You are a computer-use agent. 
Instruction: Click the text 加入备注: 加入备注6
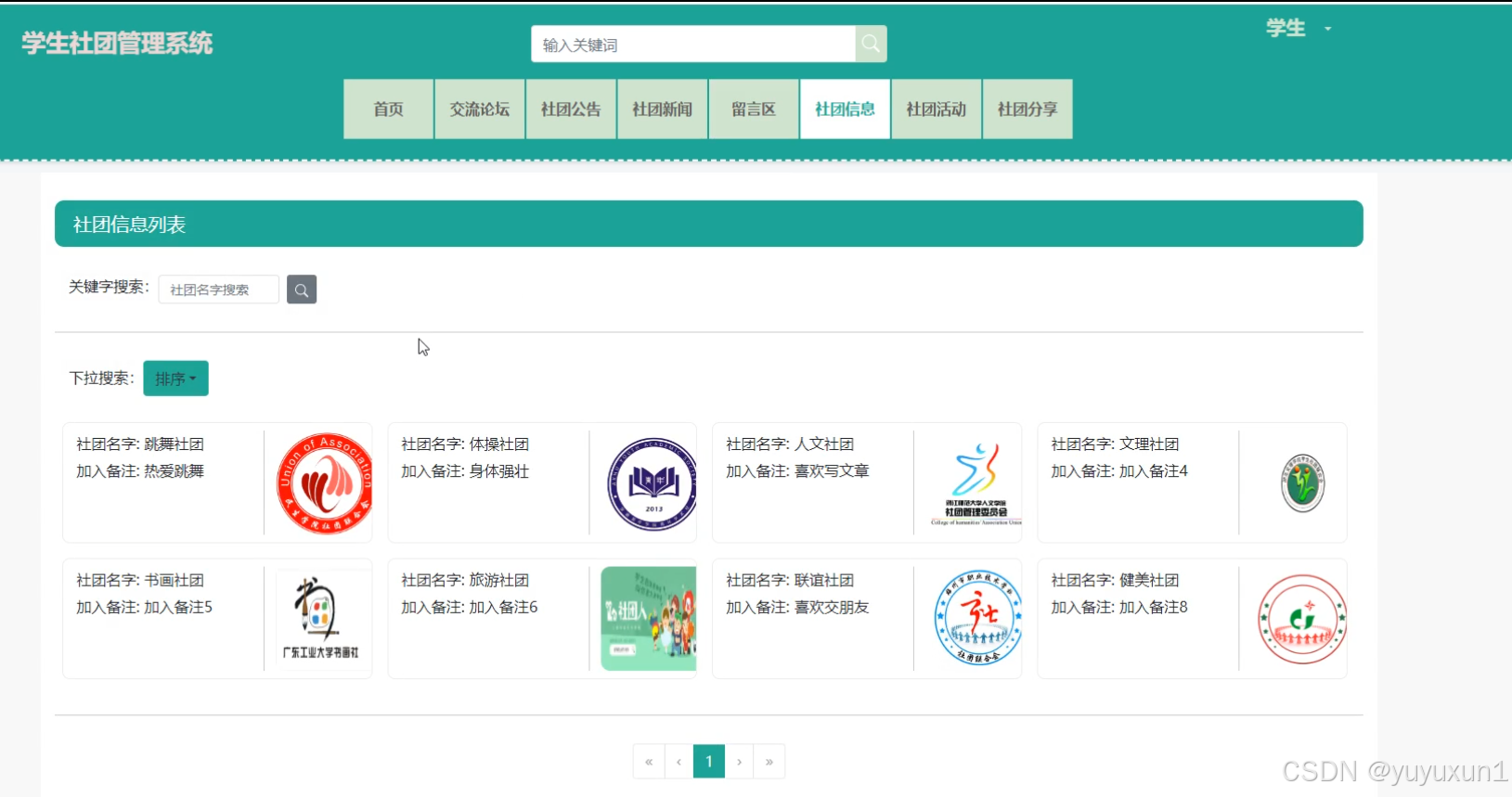point(470,607)
